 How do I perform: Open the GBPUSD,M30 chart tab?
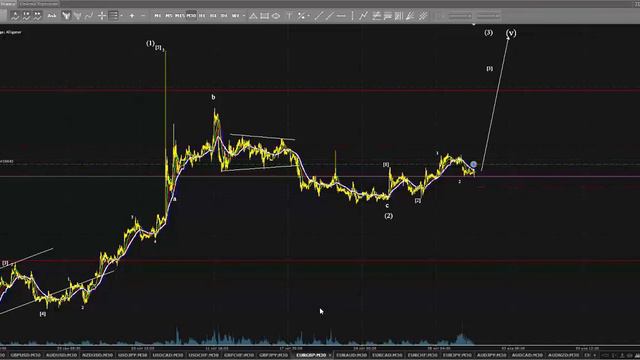[25, 356]
